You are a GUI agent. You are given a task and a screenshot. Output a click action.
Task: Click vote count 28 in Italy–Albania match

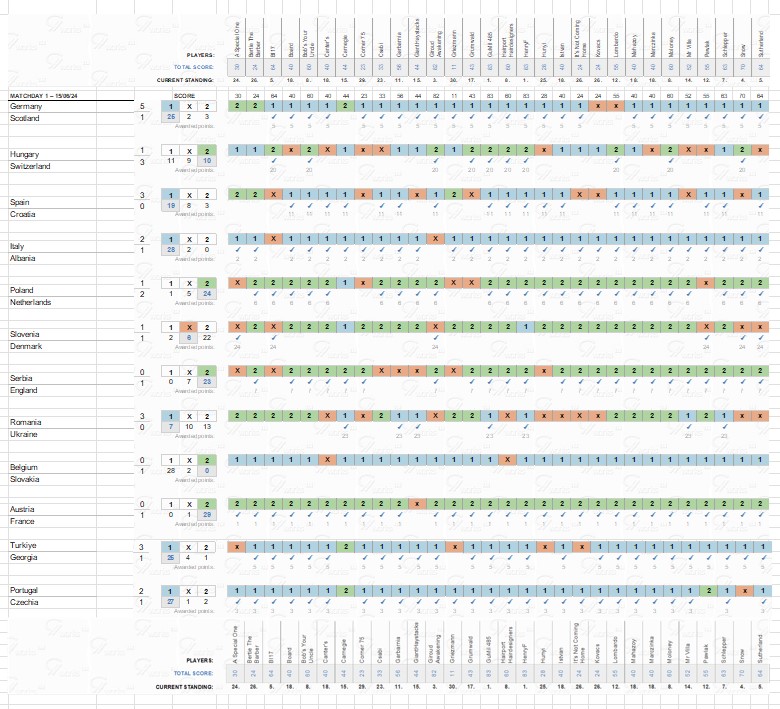[x=172, y=250]
